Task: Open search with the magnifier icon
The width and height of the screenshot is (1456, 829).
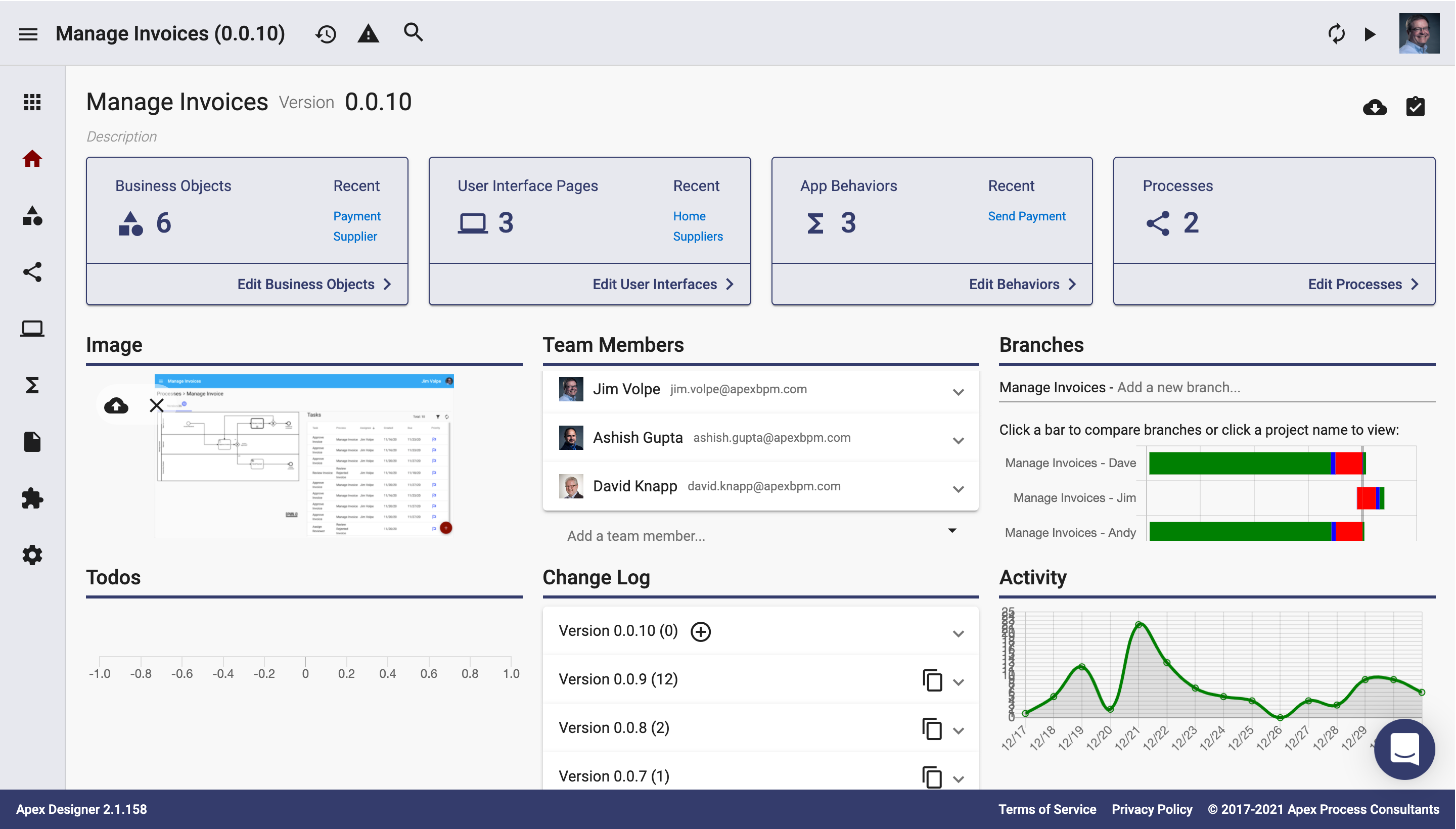Action: [x=413, y=32]
